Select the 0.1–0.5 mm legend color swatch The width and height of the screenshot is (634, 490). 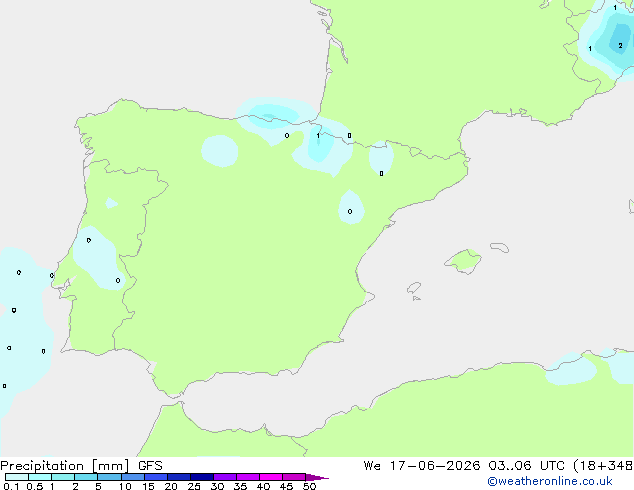tap(17, 477)
